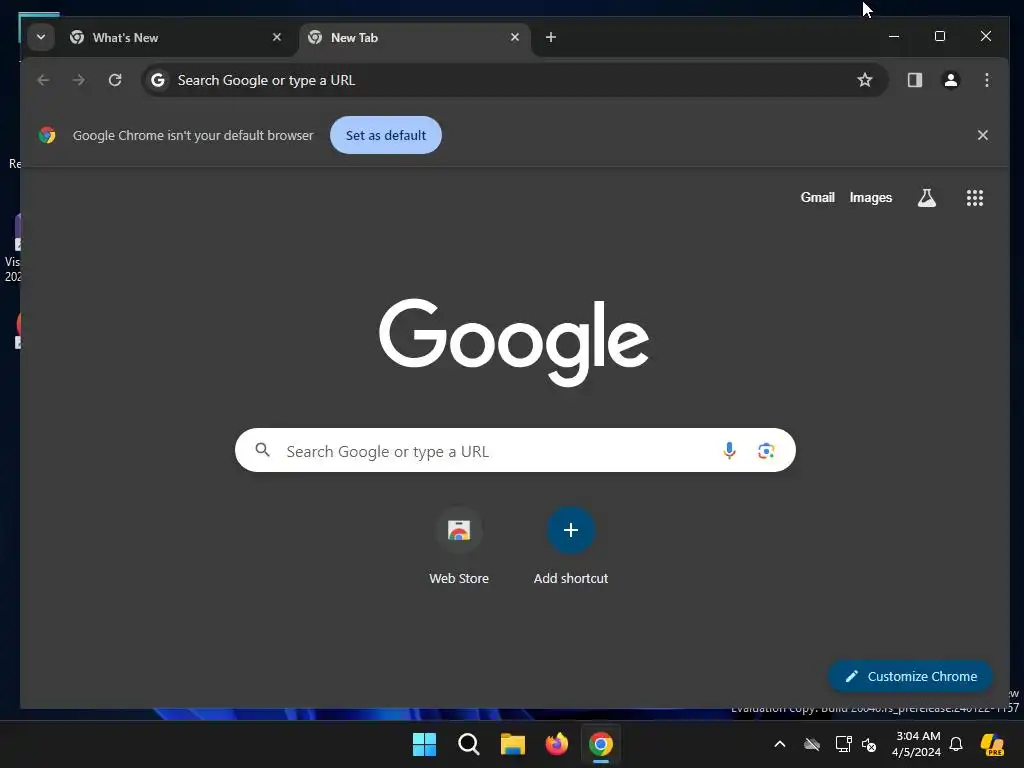Click the Chrome logo in the infobar
Viewport: 1024px width, 768px height.
[x=47, y=135]
